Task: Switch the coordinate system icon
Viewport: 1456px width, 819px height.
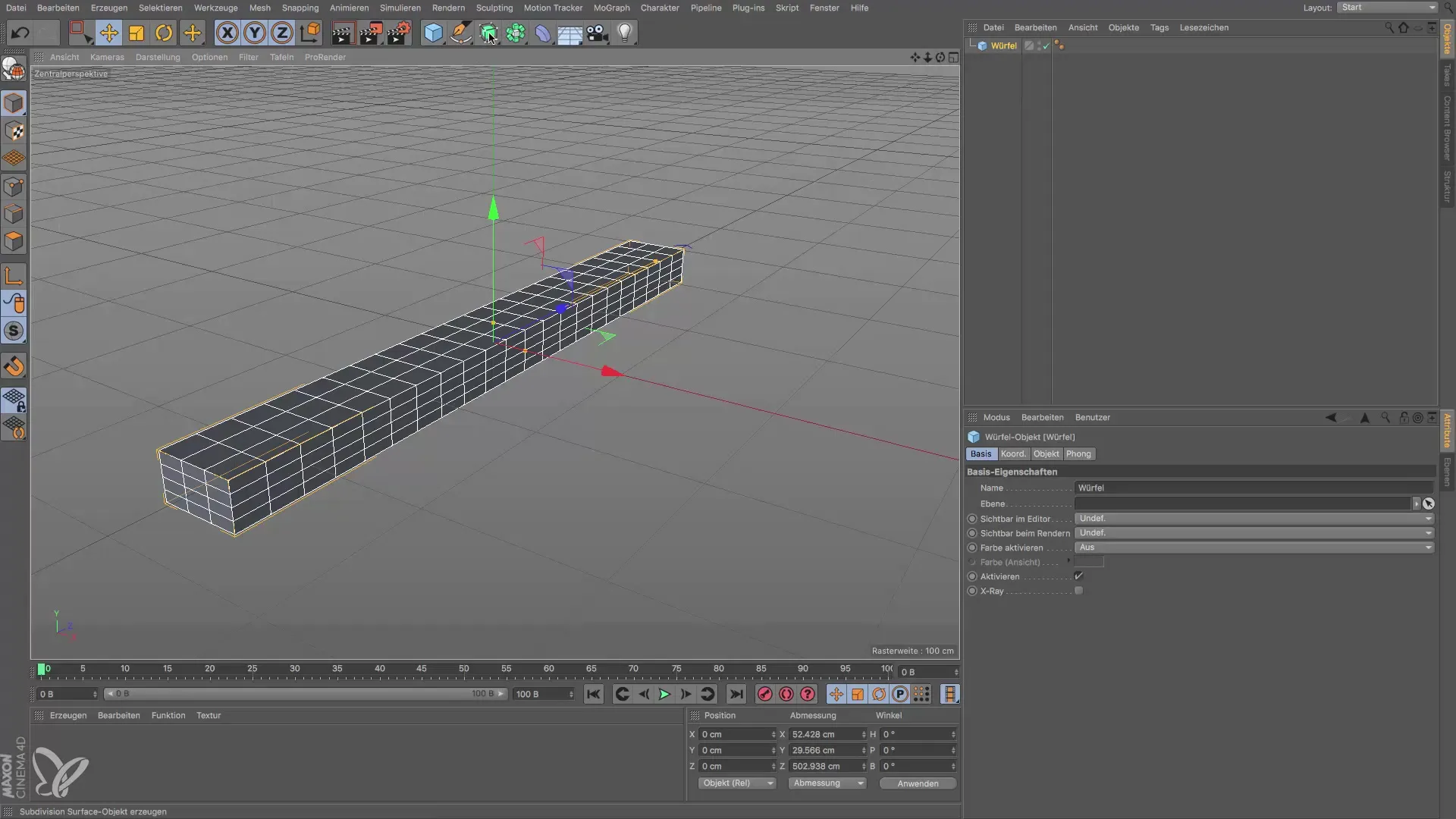Action: point(310,33)
